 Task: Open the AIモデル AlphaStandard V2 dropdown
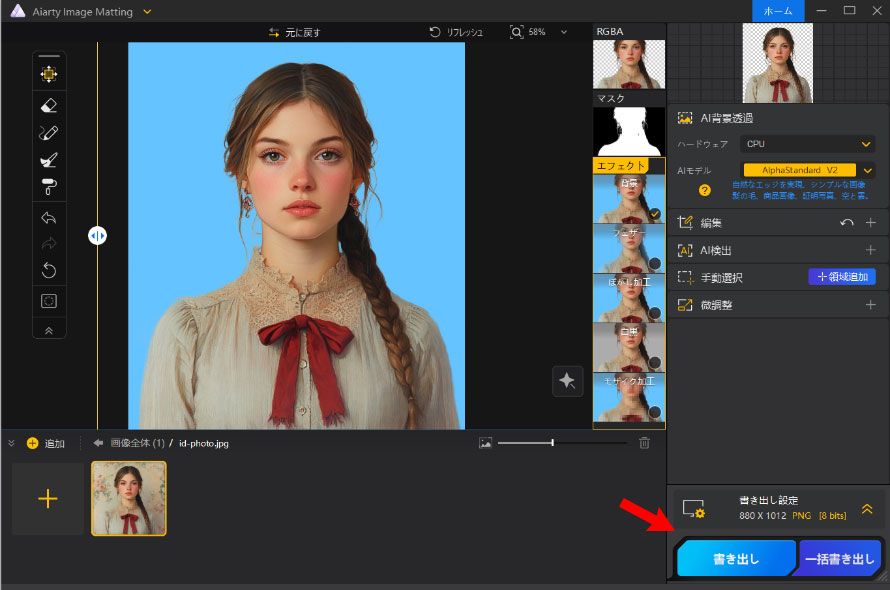tap(808, 171)
